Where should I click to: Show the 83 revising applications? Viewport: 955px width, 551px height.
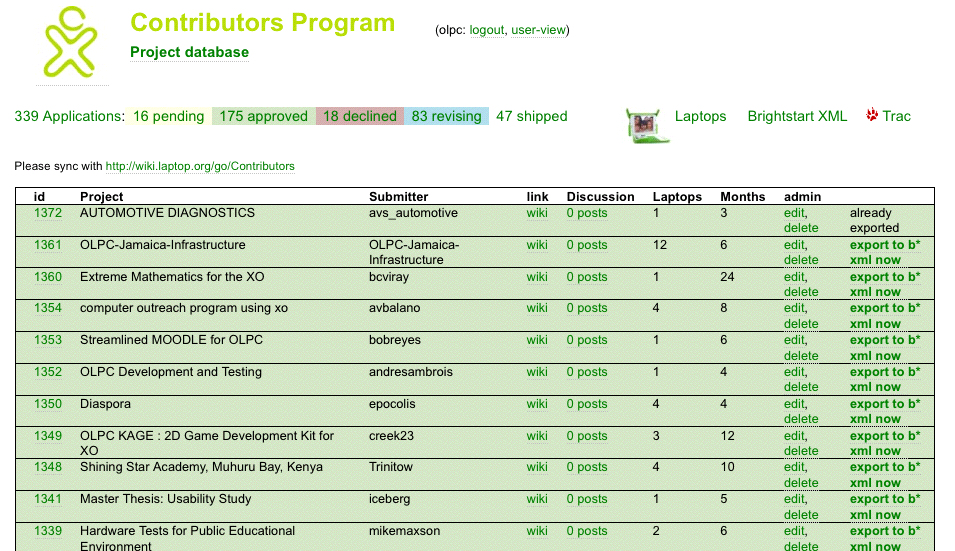446,116
